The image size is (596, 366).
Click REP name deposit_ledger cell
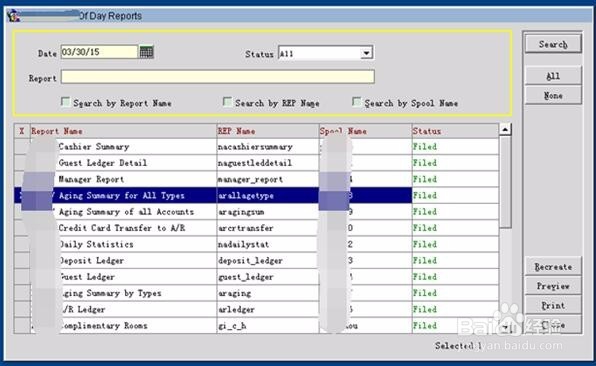pos(268,261)
